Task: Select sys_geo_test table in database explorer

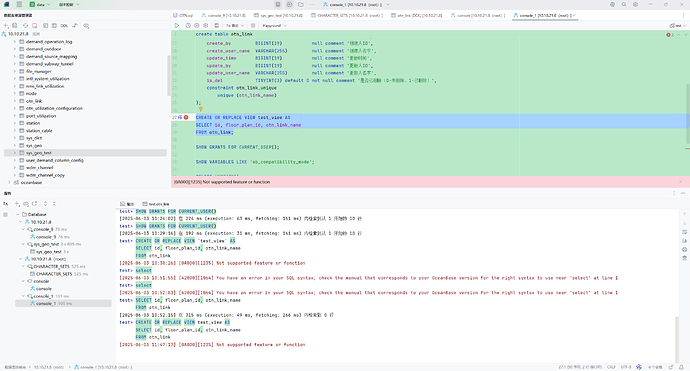Action: (x=38, y=153)
